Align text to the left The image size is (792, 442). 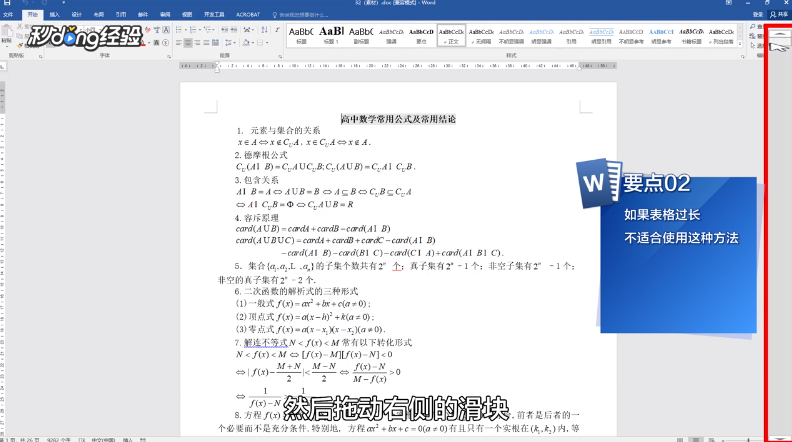tap(179, 43)
